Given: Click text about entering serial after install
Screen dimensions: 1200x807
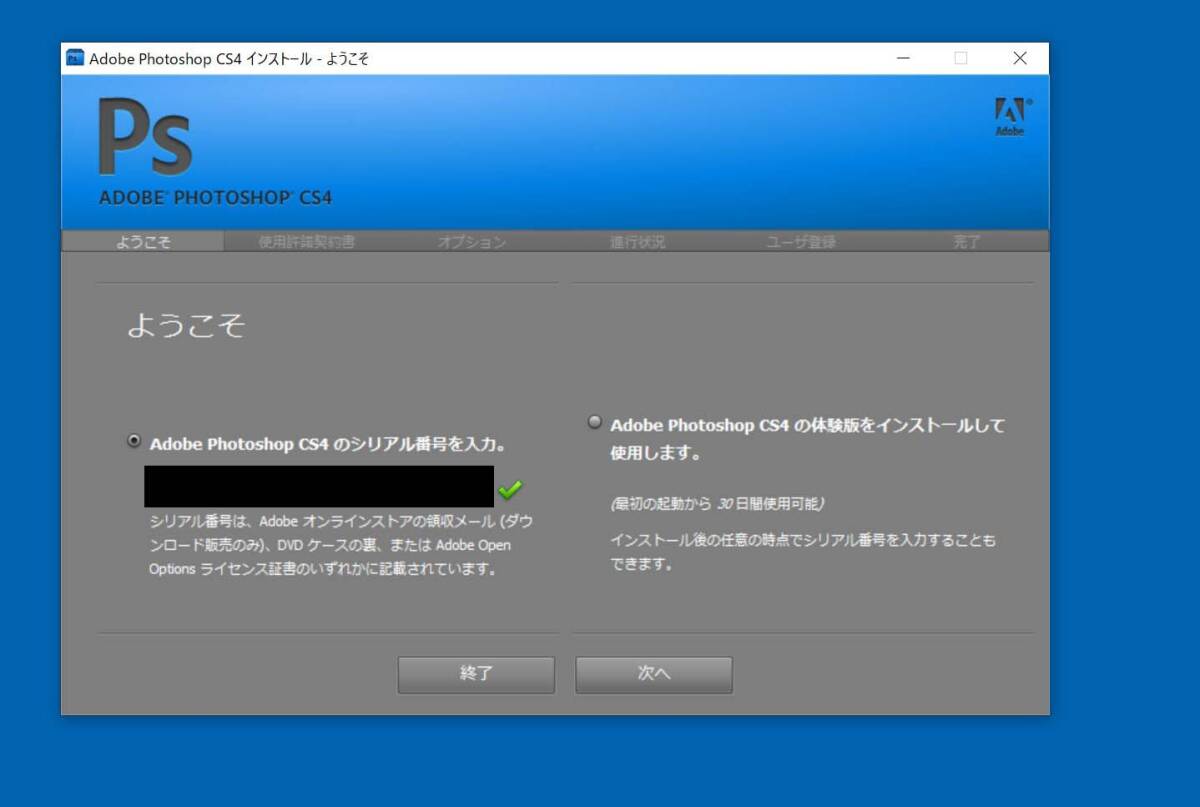Looking at the screenshot, I should tap(803, 552).
